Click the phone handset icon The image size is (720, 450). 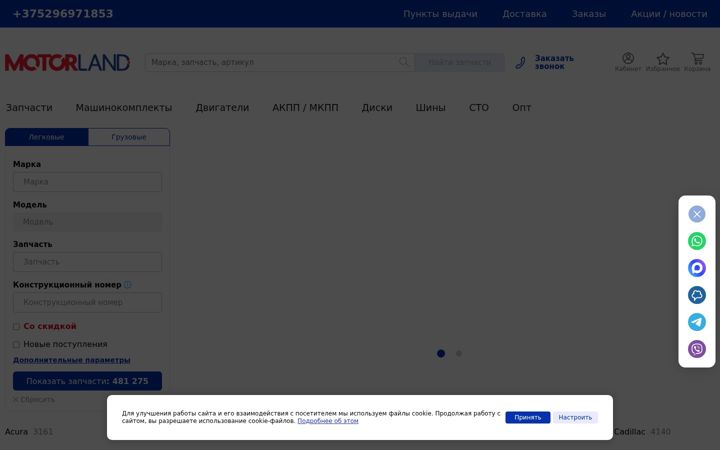520,62
